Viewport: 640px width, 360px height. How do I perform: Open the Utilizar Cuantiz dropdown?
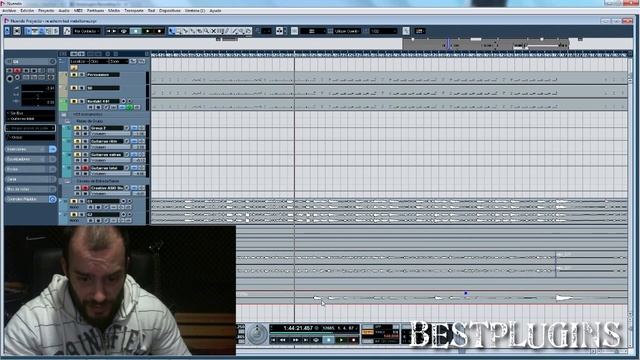click(347, 31)
